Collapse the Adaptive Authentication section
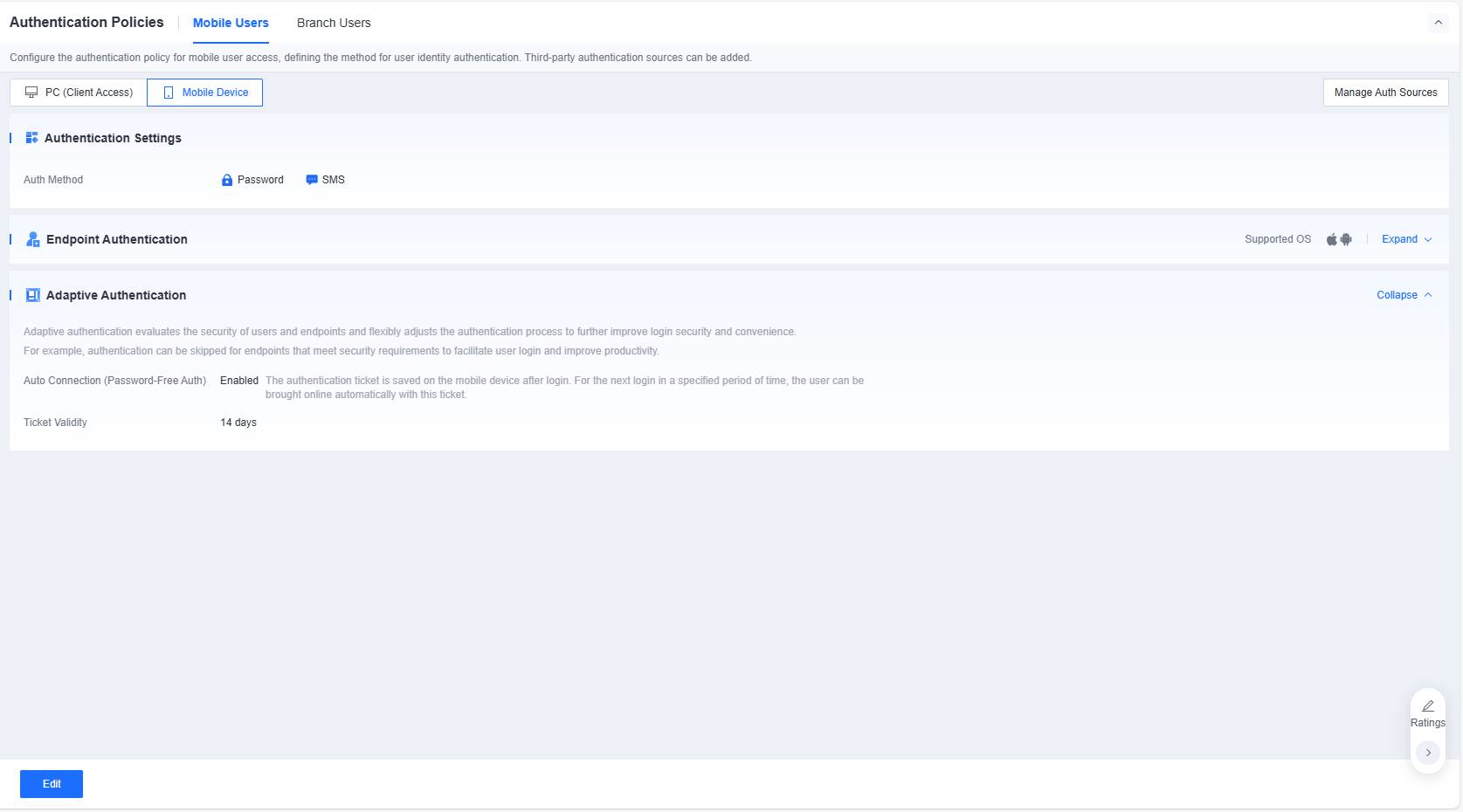The width and height of the screenshot is (1463, 812). (1404, 295)
